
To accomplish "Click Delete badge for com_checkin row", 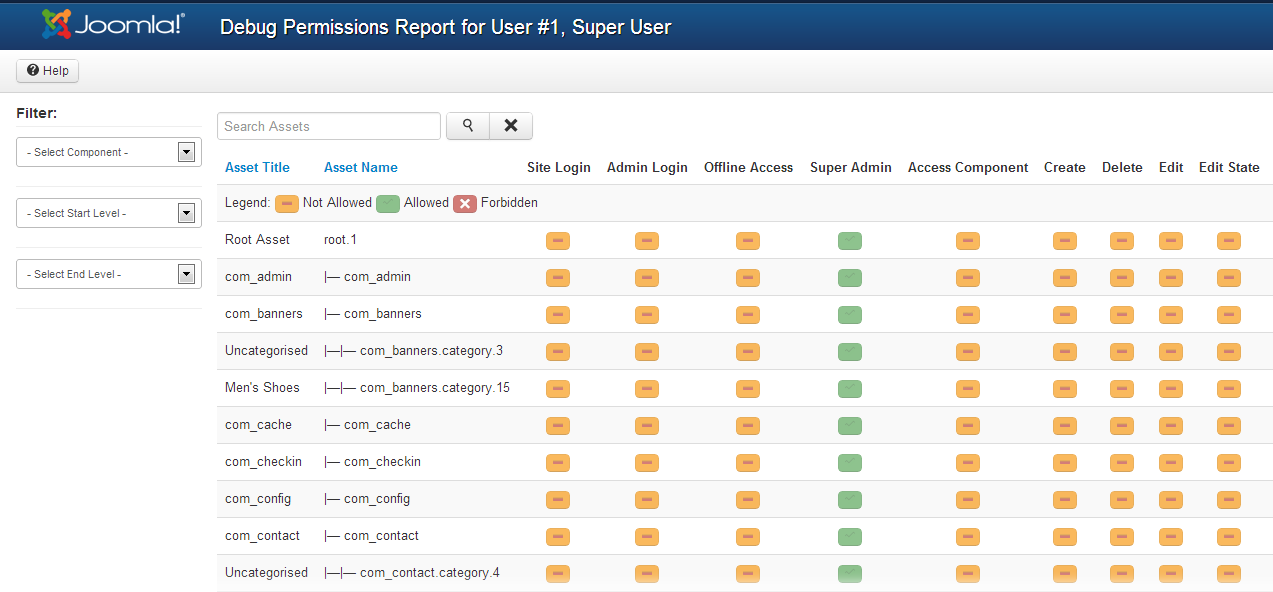I will tap(1122, 463).
